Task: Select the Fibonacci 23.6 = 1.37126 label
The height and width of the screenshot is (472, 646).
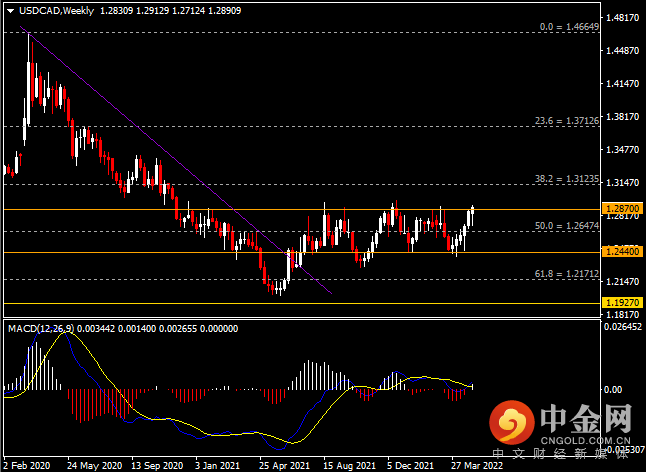Action: [x=567, y=121]
